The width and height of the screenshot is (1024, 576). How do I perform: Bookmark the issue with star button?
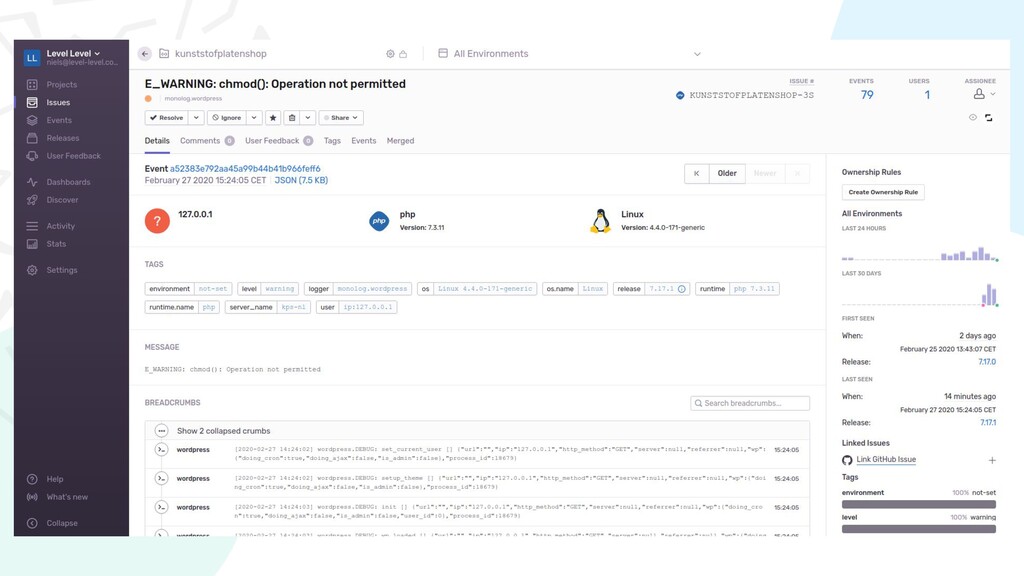tap(273, 118)
